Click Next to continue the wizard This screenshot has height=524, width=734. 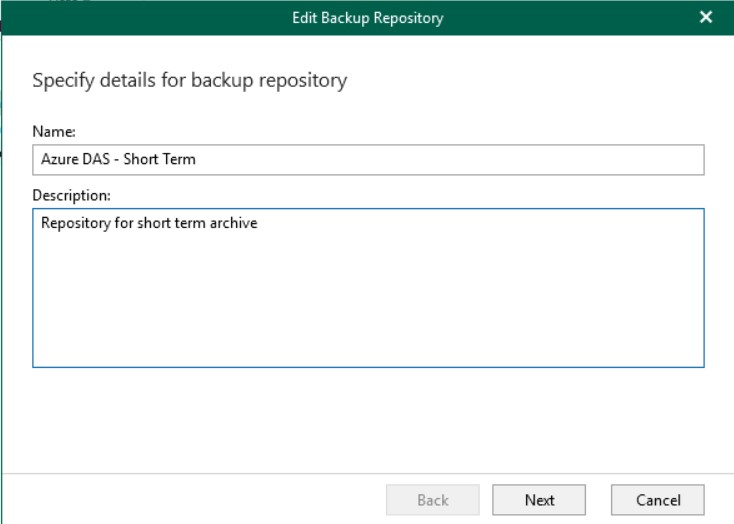click(539, 500)
